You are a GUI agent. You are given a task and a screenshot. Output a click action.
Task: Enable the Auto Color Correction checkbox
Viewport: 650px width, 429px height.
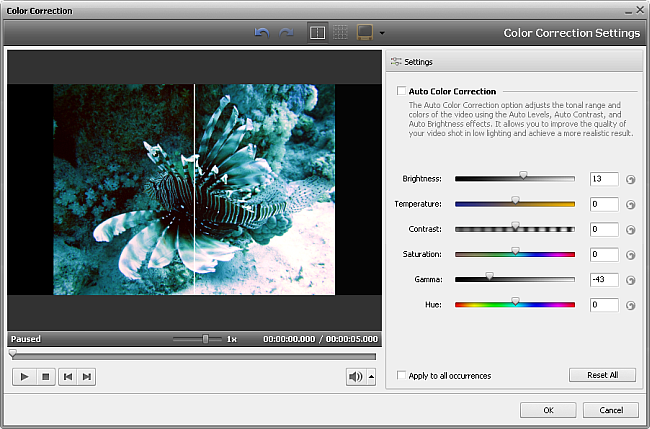coord(401,91)
